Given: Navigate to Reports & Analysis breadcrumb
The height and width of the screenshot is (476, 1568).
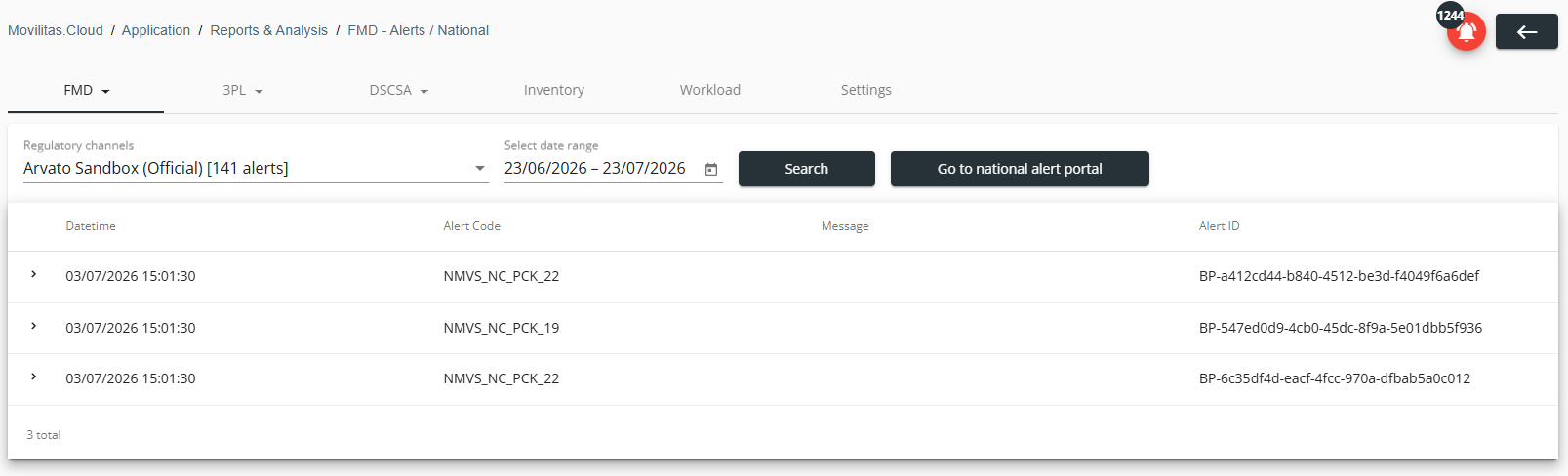Looking at the screenshot, I should 269,30.
